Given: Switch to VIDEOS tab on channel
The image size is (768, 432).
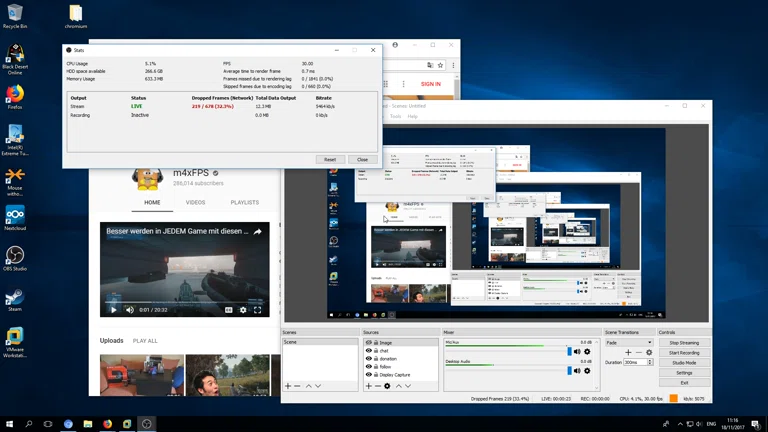Looking at the screenshot, I should [195, 202].
